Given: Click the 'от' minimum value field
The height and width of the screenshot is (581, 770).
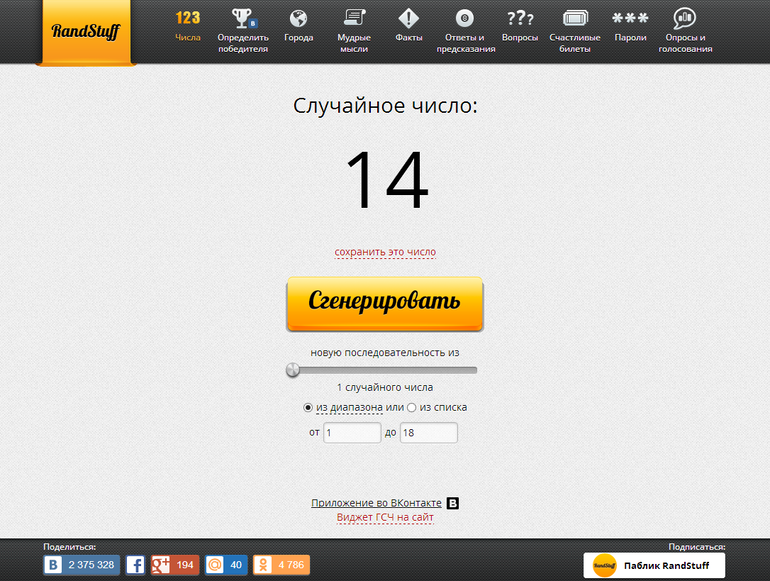Looking at the screenshot, I should click(x=351, y=433).
